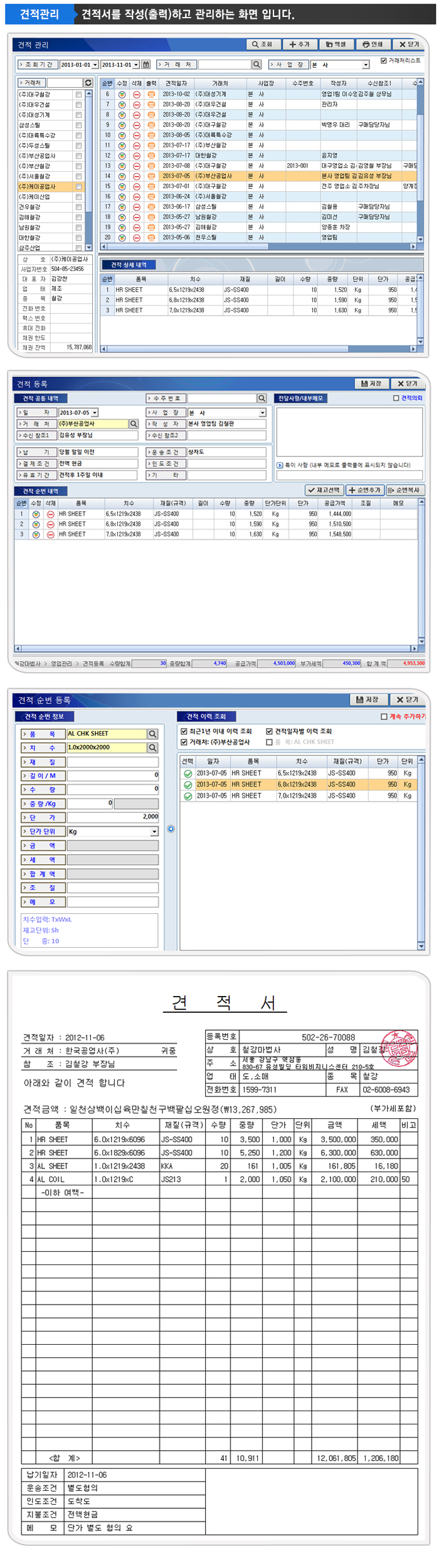Click the 추가 add button in 견적 관리
The width and height of the screenshot is (439, 1568).
(x=300, y=45)
